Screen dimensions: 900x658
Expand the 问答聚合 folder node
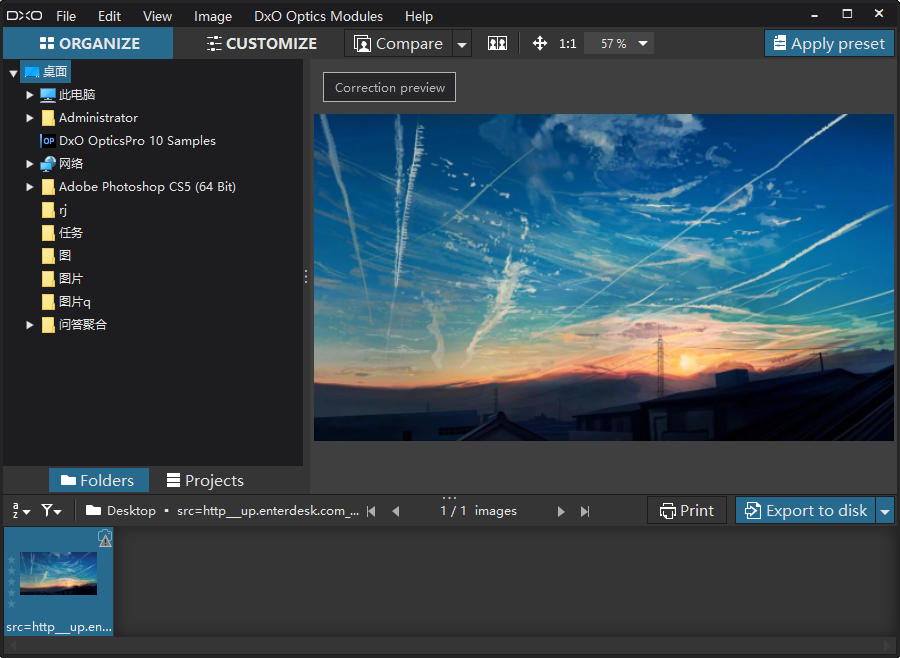[30, 324]
